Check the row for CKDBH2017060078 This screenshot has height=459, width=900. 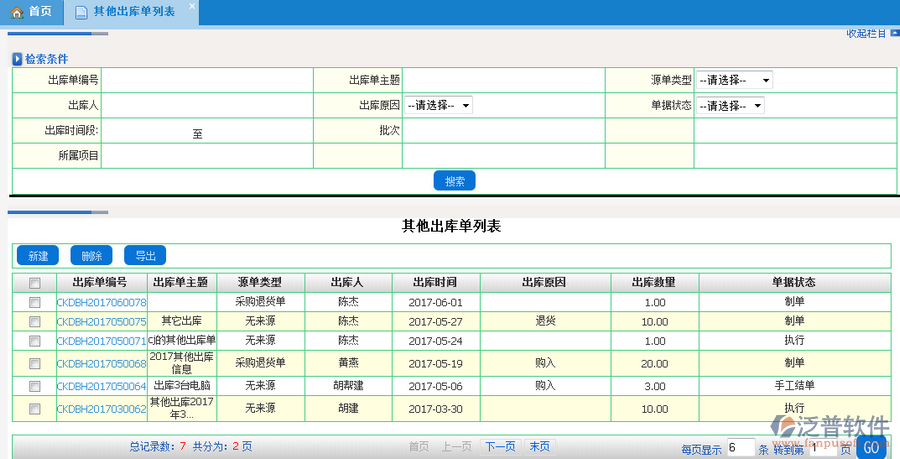tap(35, 302)
